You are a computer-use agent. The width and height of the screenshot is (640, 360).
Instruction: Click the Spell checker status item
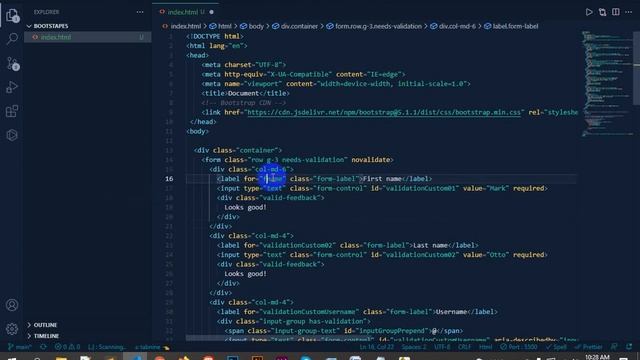pyautogui.click(x=556, y=347)
